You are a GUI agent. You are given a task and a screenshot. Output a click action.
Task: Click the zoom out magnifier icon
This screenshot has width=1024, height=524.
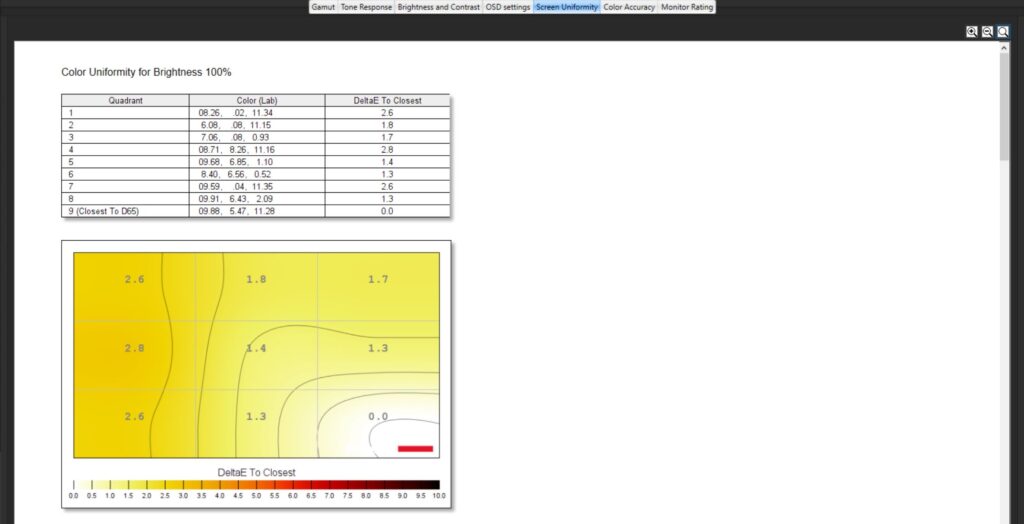pyautogui.click(x=987, y=32)
